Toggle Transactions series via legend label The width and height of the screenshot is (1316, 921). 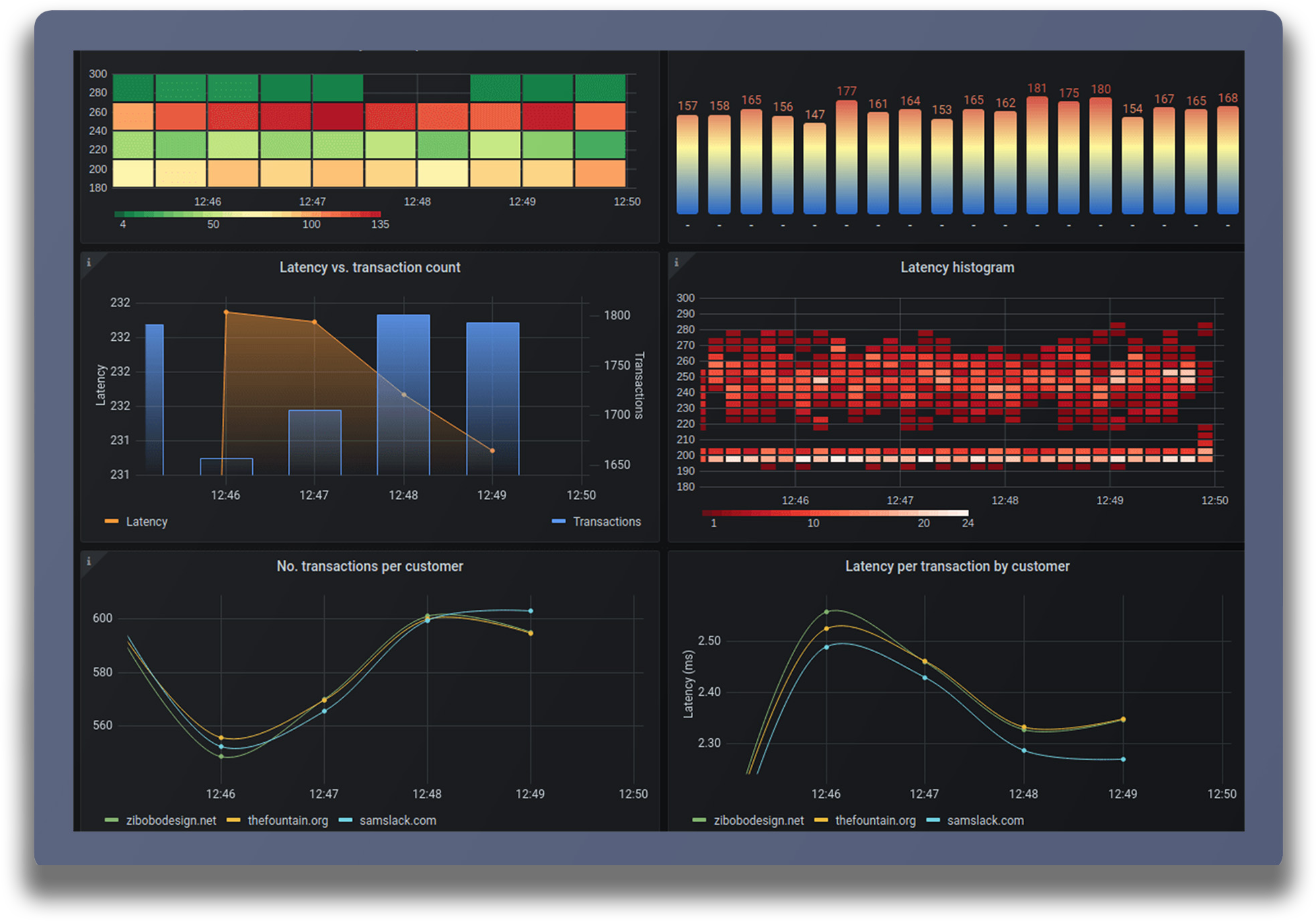607,522
